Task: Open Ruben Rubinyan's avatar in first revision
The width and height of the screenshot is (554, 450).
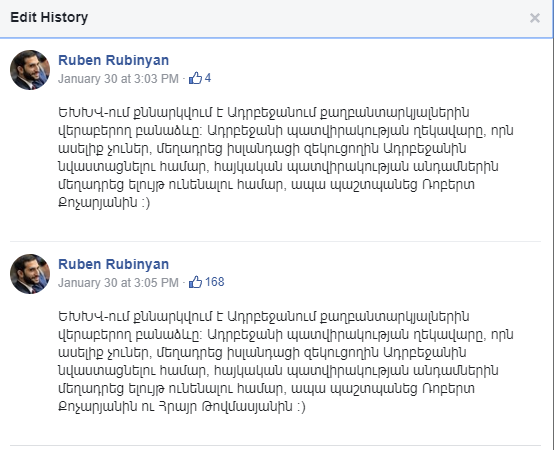Action: (30, 70)
